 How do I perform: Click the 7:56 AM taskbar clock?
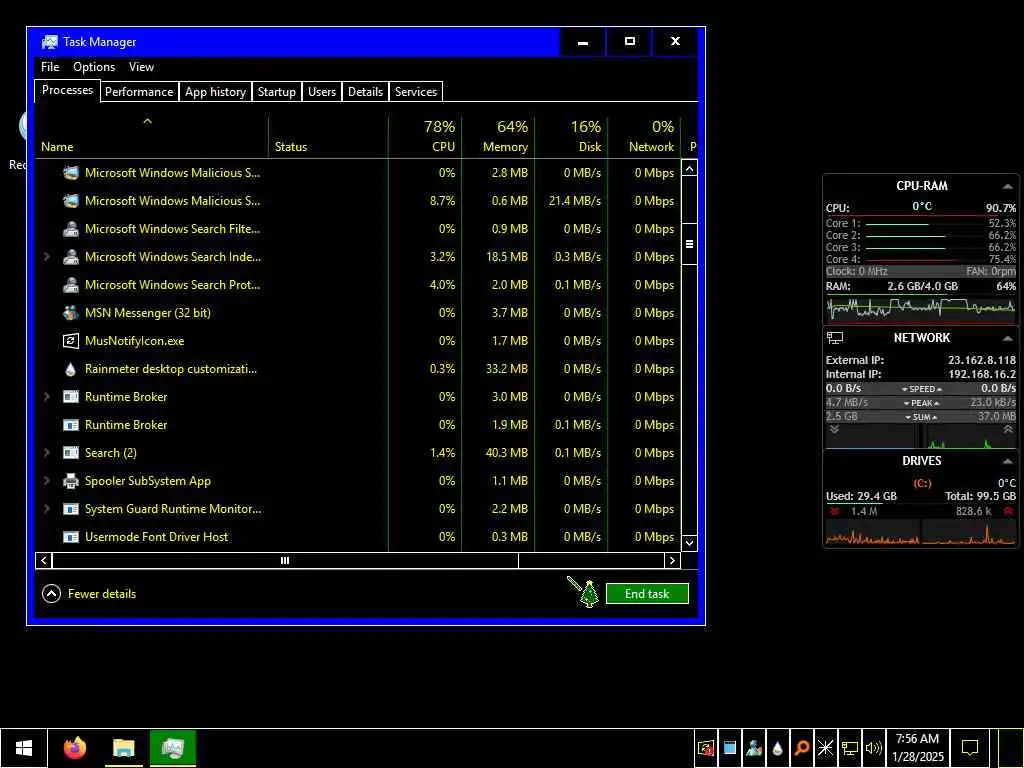[x=918, y=748]
